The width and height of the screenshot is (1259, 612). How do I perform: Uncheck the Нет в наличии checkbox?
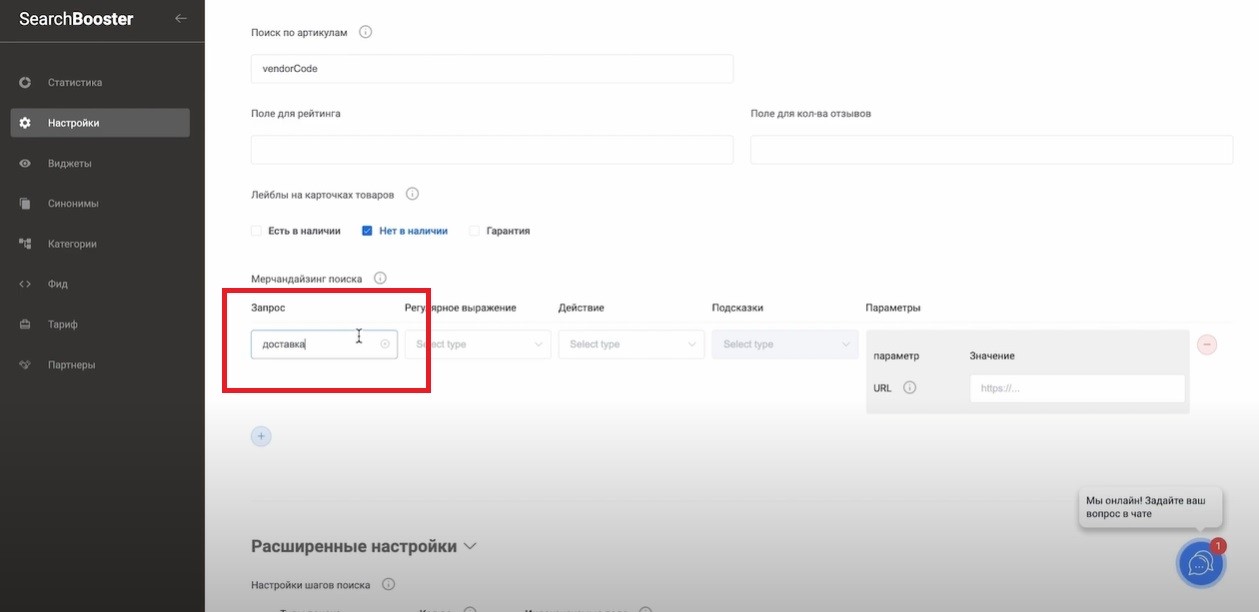click(367, 231)
